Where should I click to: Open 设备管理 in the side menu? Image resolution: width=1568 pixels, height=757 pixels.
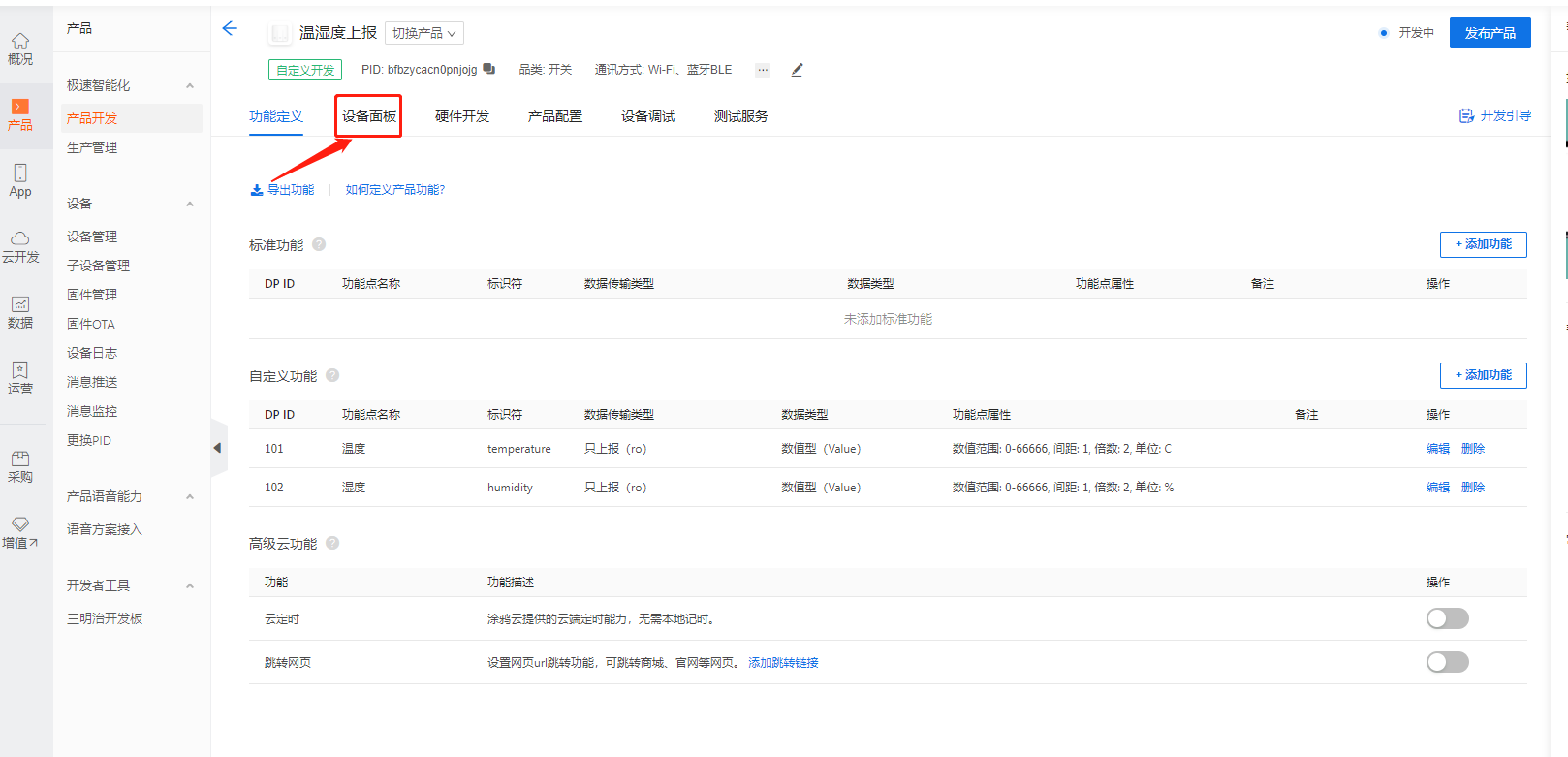92,237
